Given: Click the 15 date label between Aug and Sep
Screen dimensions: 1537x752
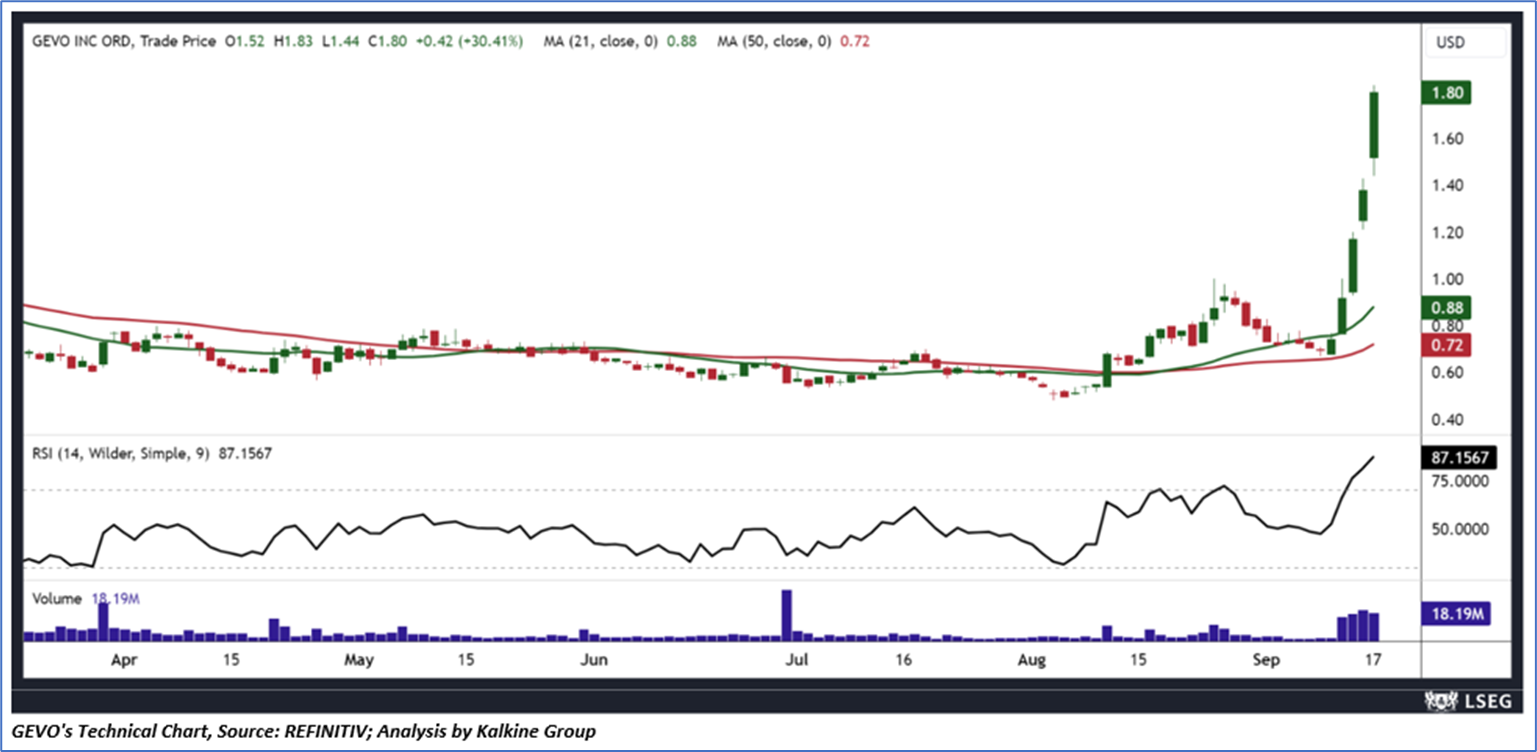Looking at the screenshot, I should pyautogui.click(x=1138, y=661).
